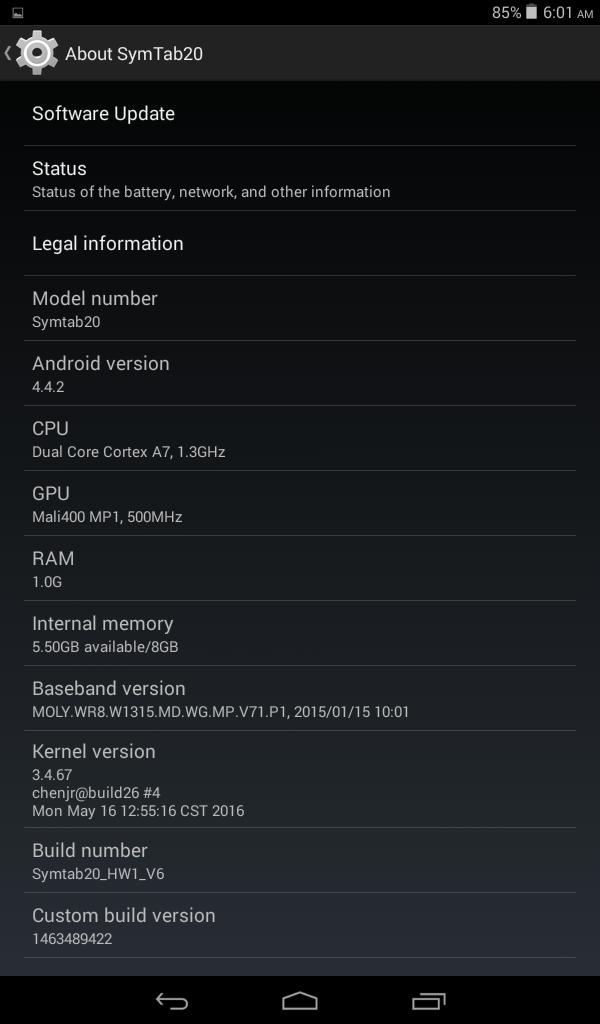Tap the battery icon in status bar
This screenshot has width=600, height=1024.
click(531, 12)
